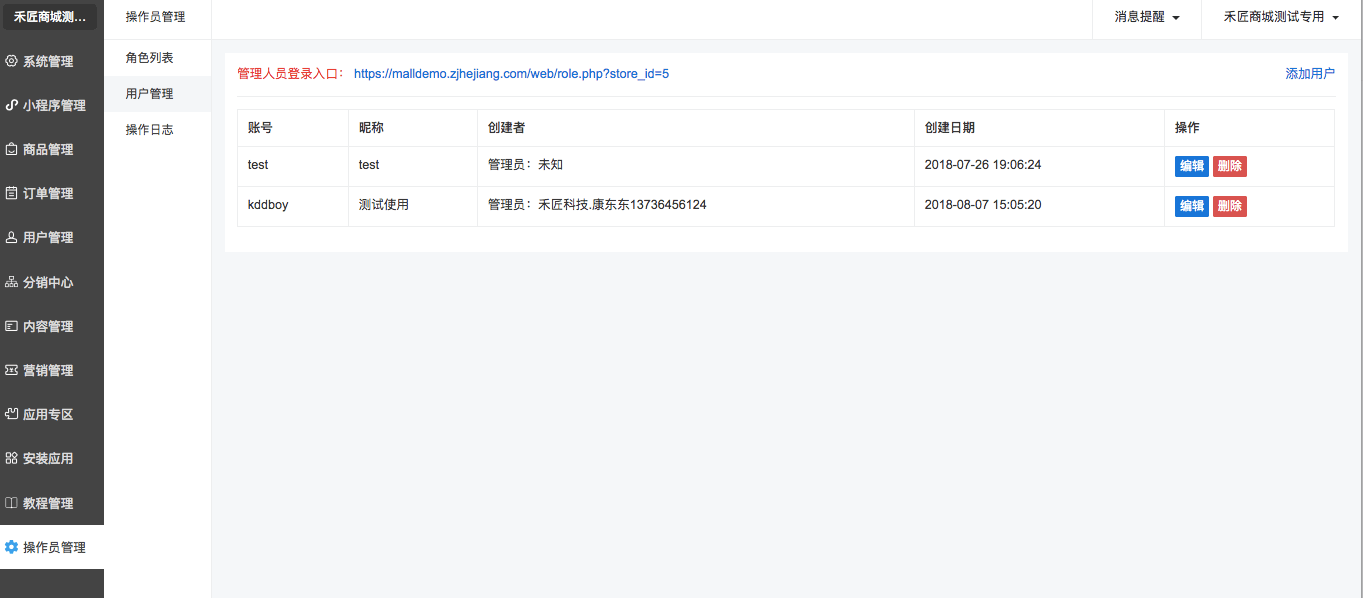
Task: Click the 操作员管理 page heading
Action: (x=155, y=17)
